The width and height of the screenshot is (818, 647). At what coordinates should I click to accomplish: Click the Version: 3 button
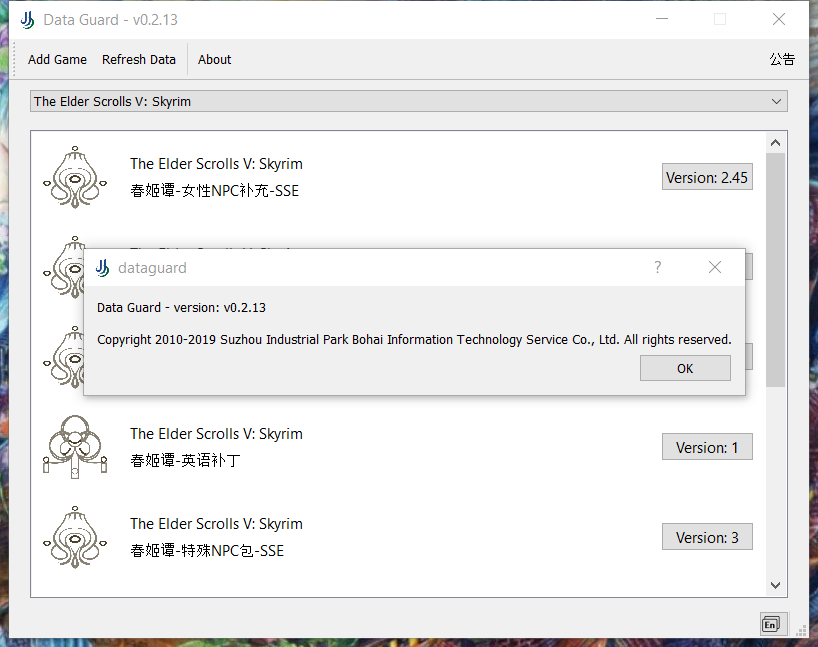tap(707, 537)
